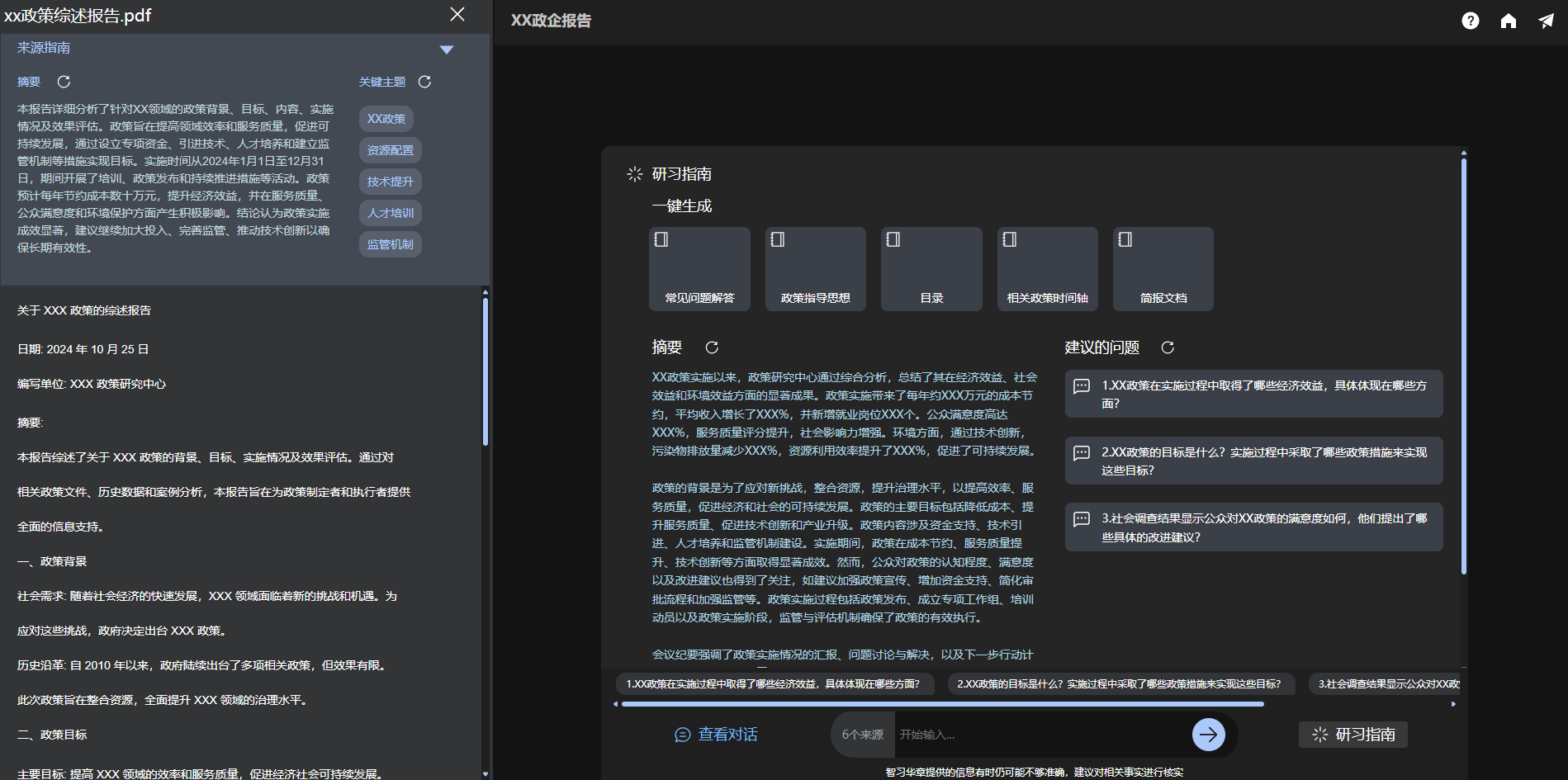Screen dimensions: 1568x780
Task: Generate 目录 document
Action: 931,269
